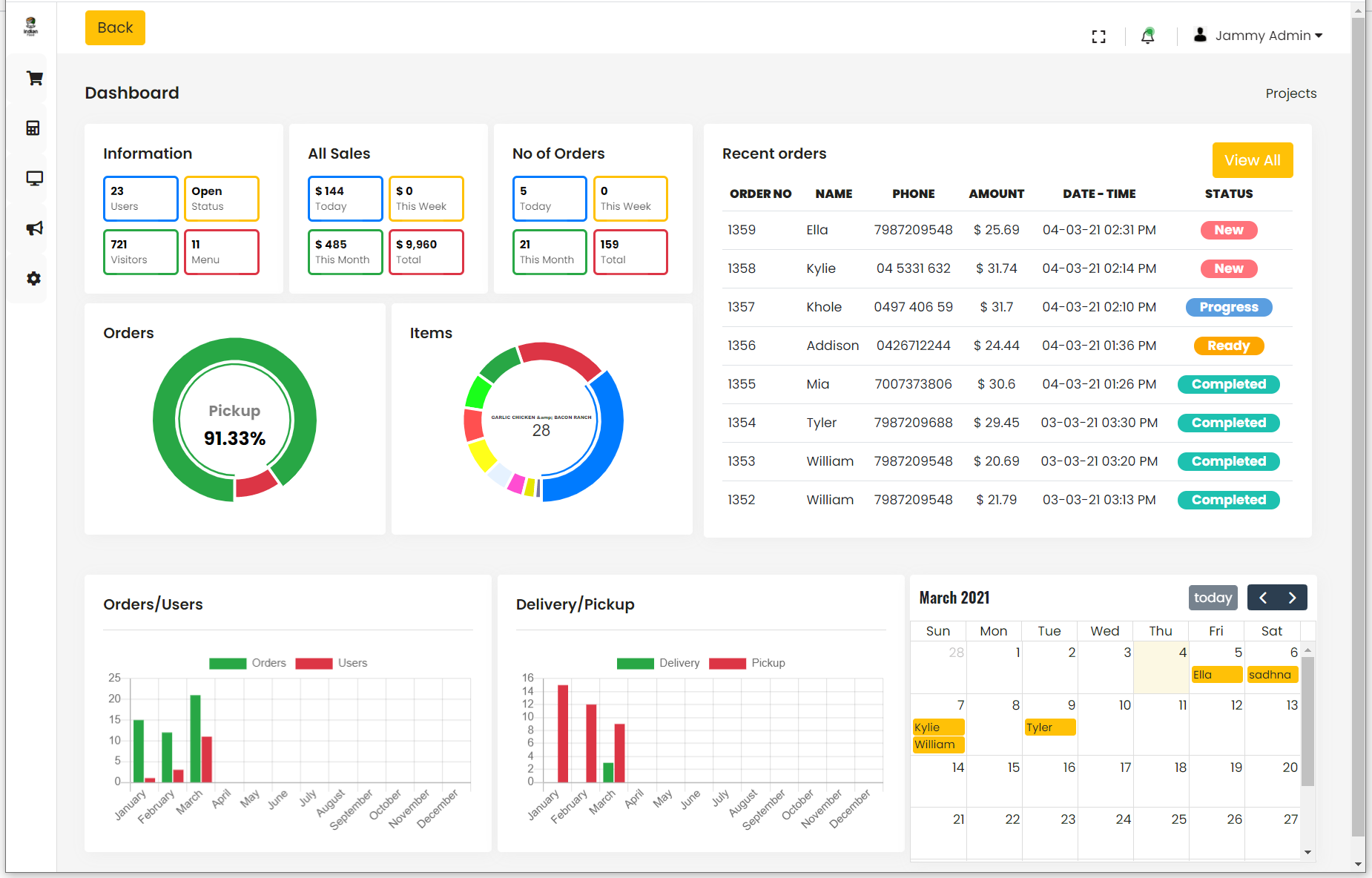Click the today button on the calendar
Viewport: 1372px width, 878px height.
(1213, 597)
